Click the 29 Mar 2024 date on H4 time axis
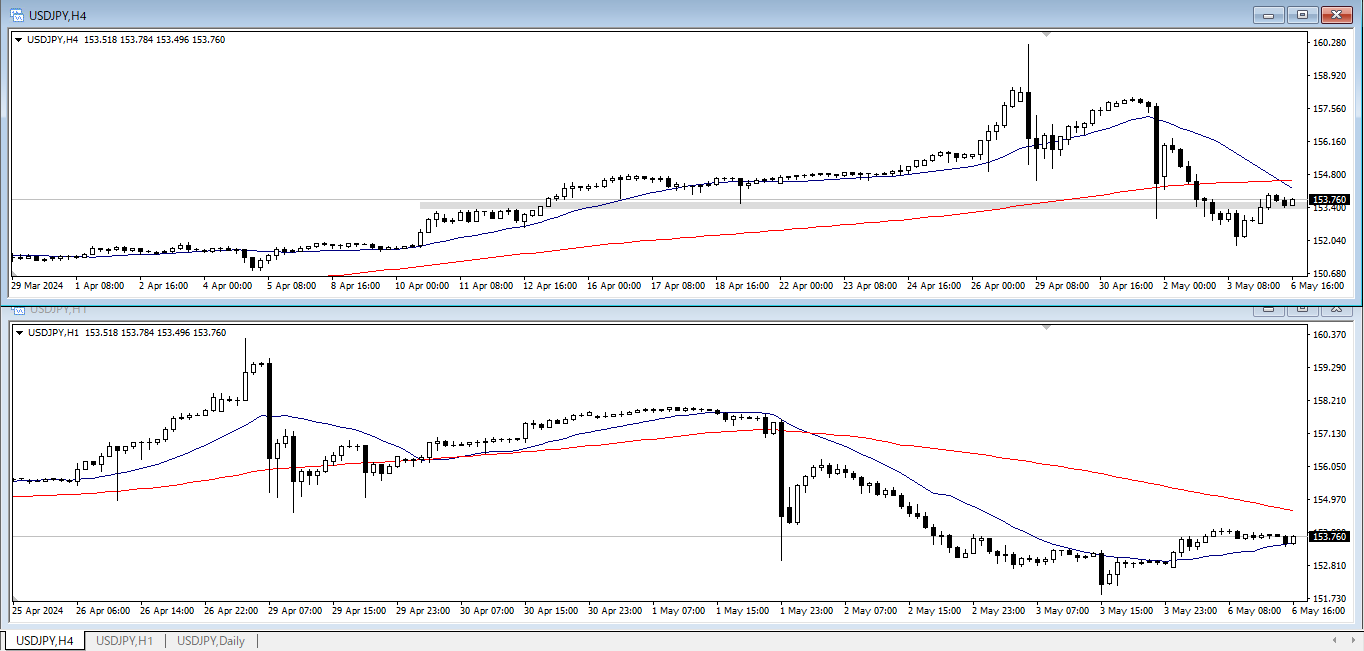1364x651 pixels. coord(37,285)
